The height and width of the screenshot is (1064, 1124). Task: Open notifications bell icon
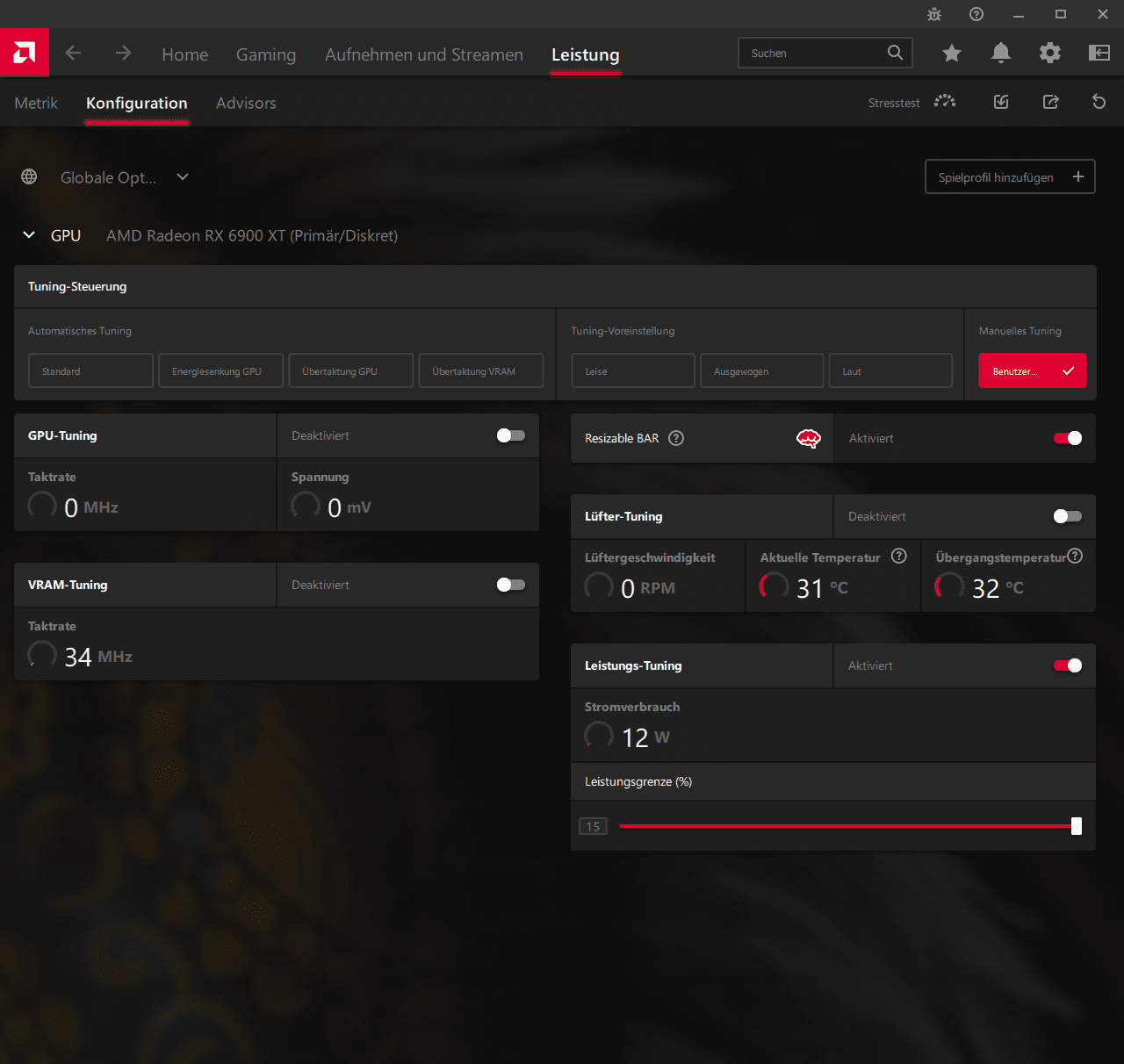pos(1001,53)
